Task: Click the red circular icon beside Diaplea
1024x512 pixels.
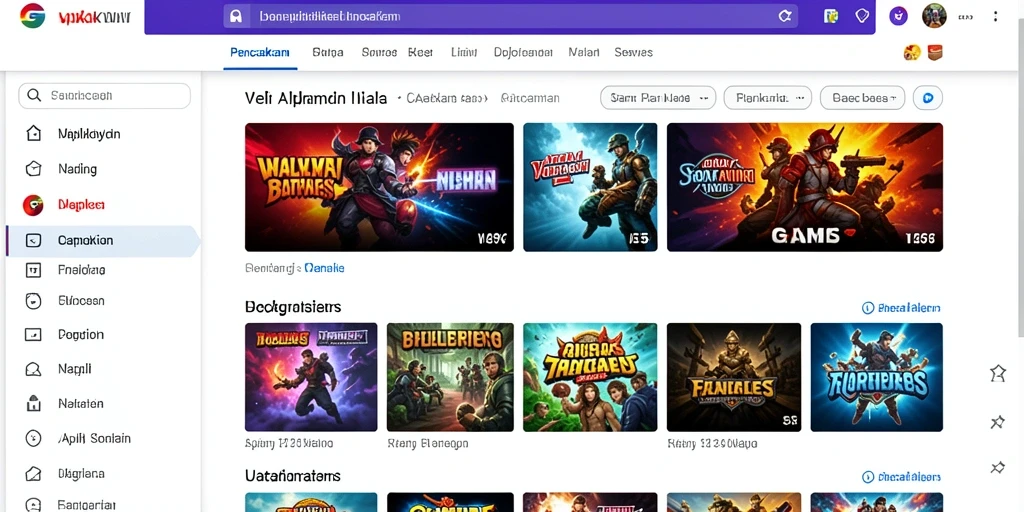Action: [x=33, y=205]
